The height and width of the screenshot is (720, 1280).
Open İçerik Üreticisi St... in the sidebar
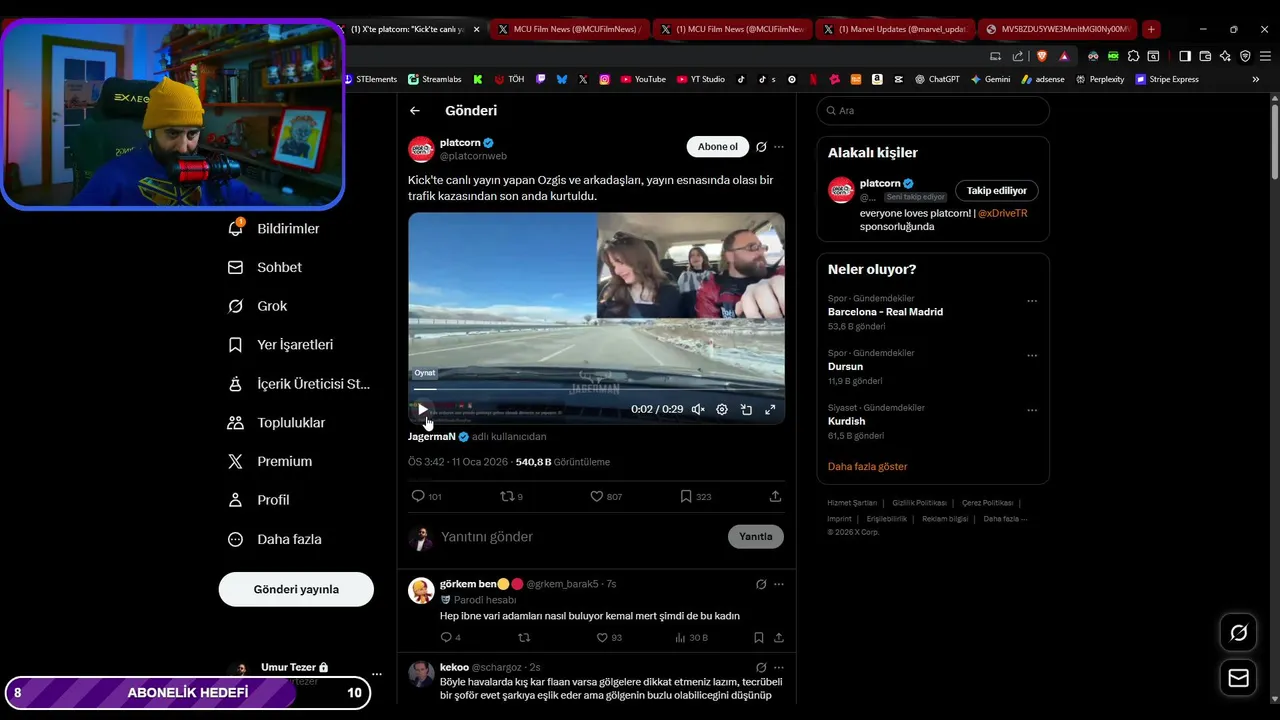(299, 384)
